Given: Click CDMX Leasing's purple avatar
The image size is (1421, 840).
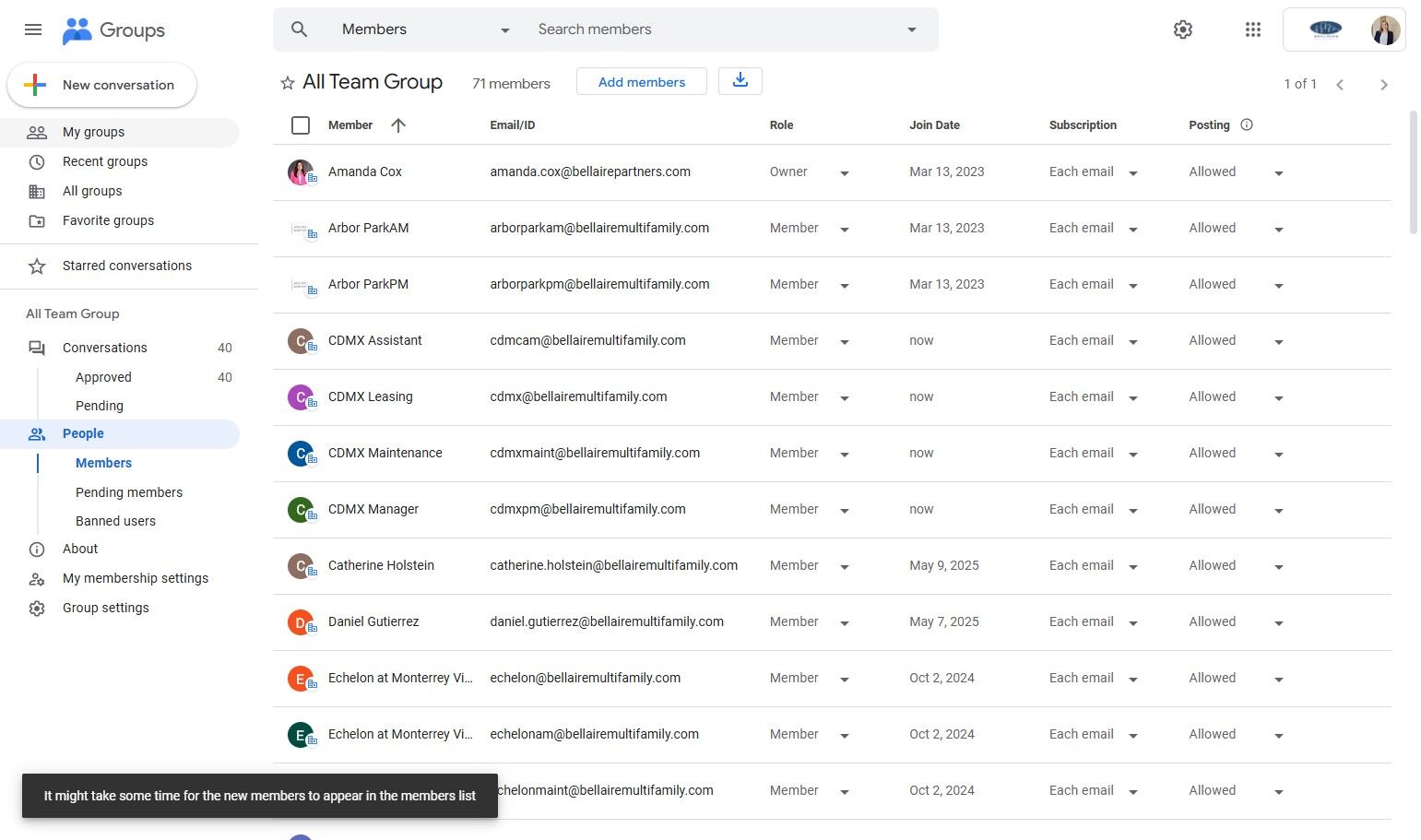Looking at the screenshot, I should 301,397.
